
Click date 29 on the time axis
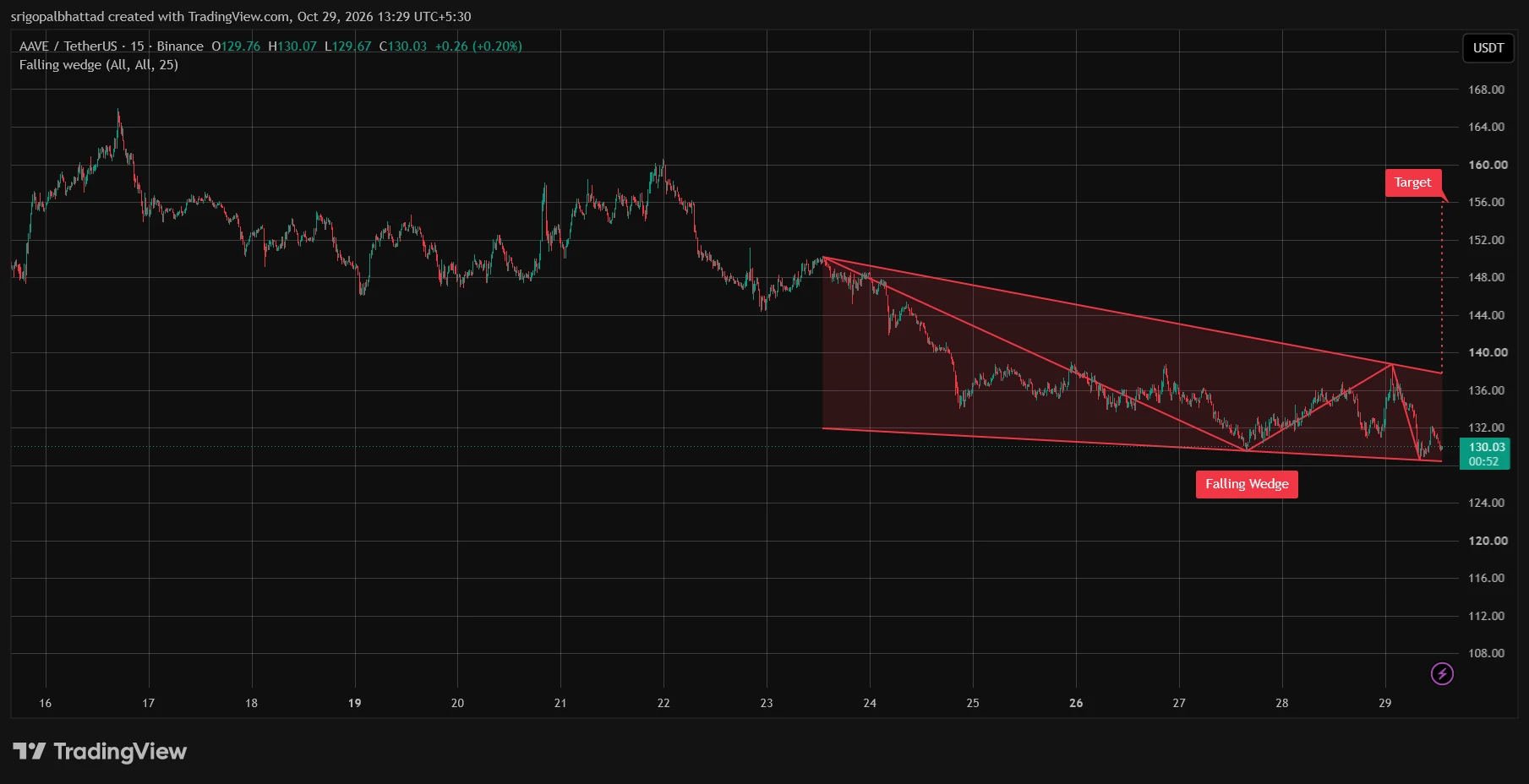(x=1385, y=703)
